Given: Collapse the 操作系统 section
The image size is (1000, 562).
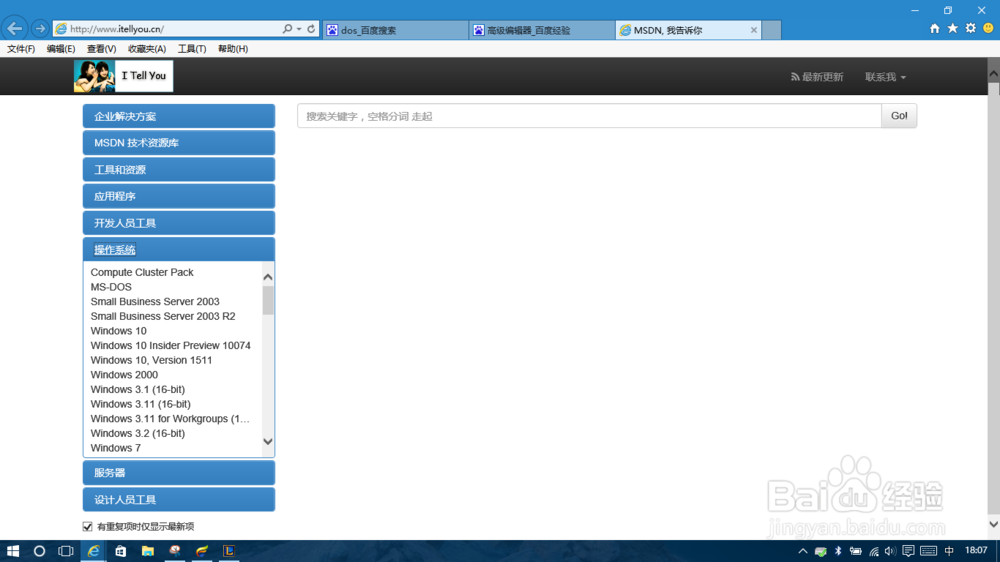Looking at the screenshot, I should coord(179,249).
